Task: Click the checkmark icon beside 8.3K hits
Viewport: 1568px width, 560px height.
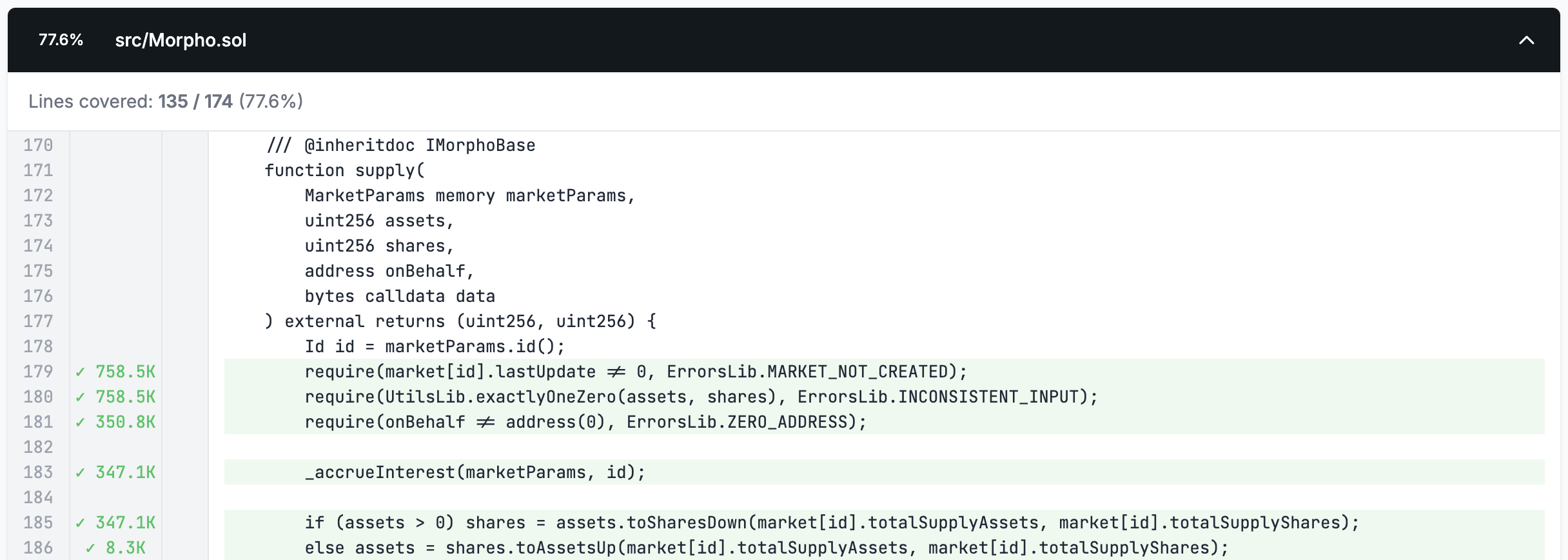Action: tap(90, 548)
